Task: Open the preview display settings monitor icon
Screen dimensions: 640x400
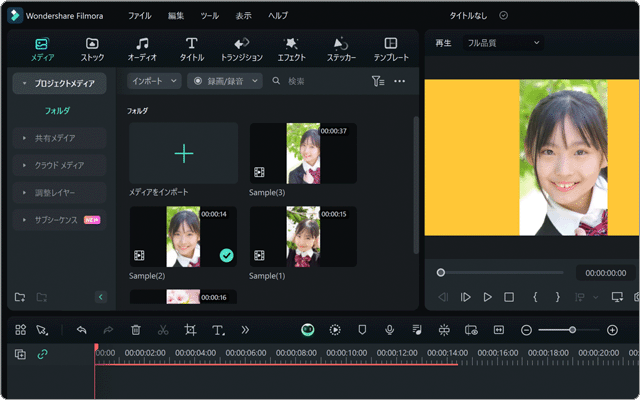Action: pyautogui.click(x=617, y=297)
